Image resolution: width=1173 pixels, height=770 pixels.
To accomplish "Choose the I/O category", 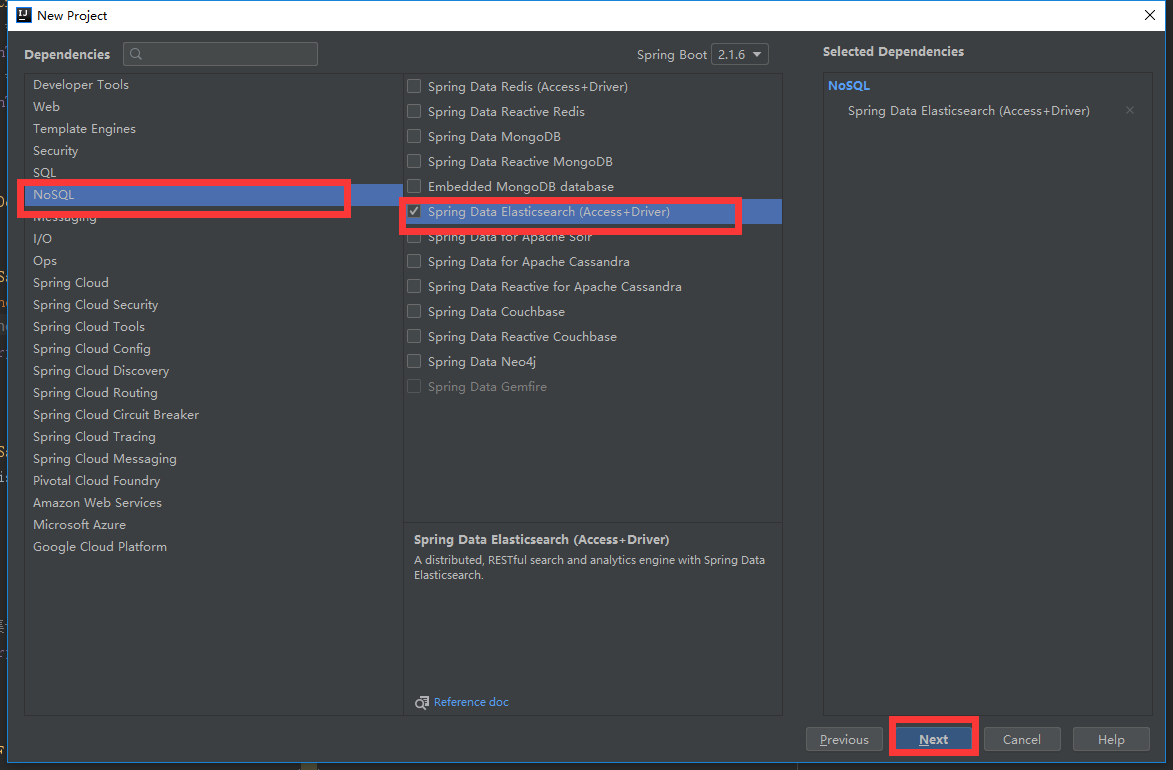I will (x=213, y=239).
